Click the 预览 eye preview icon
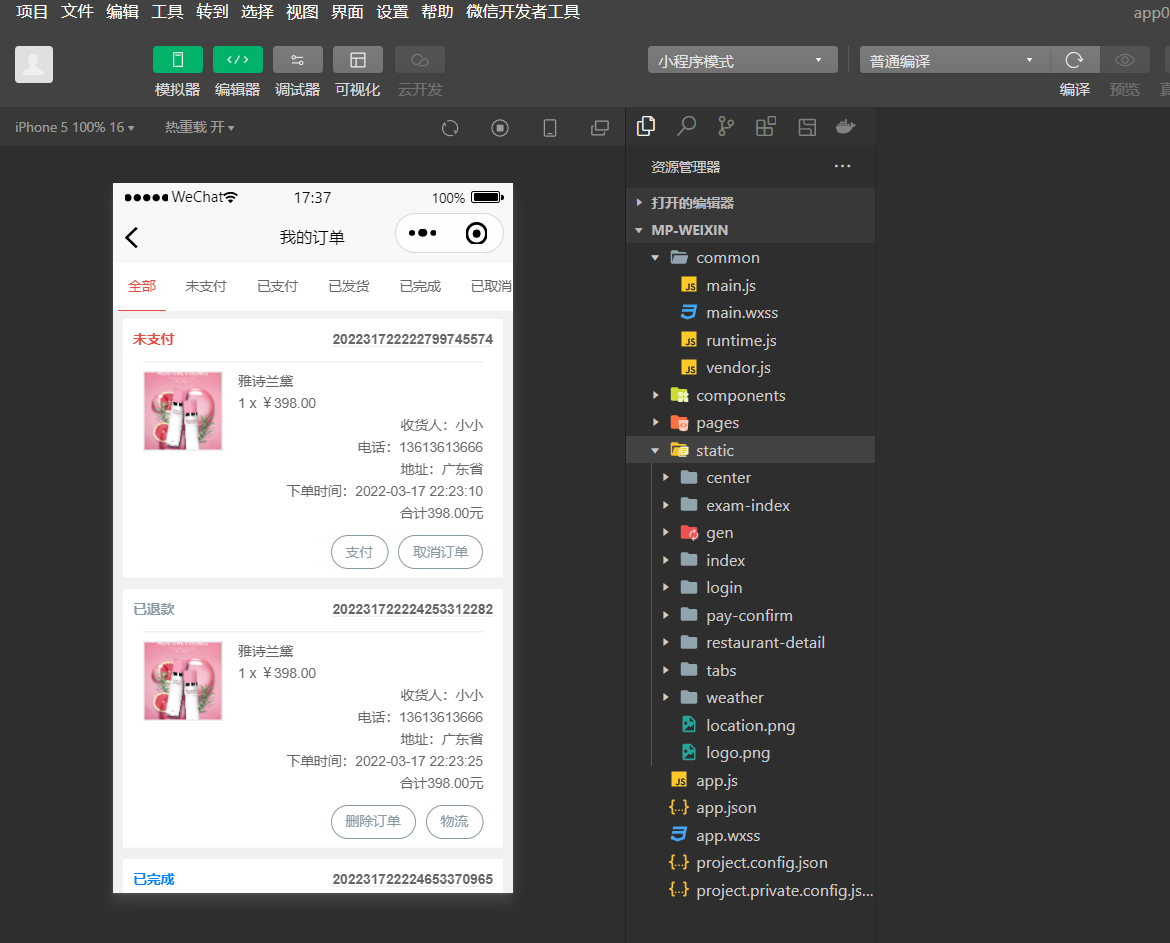Image resolution: width=1170 pixels, height=943 pixels. click(x=1124, y=60)
